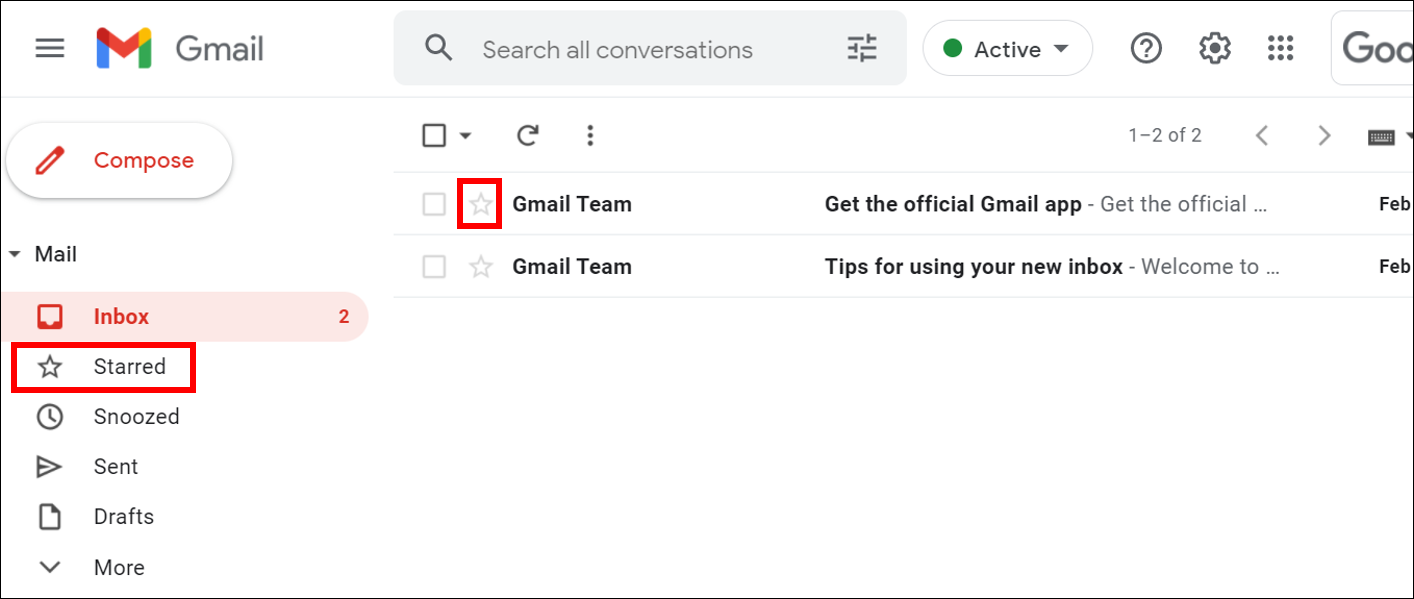Open the select dropdown arrow beside select-all

pos(465,136)
